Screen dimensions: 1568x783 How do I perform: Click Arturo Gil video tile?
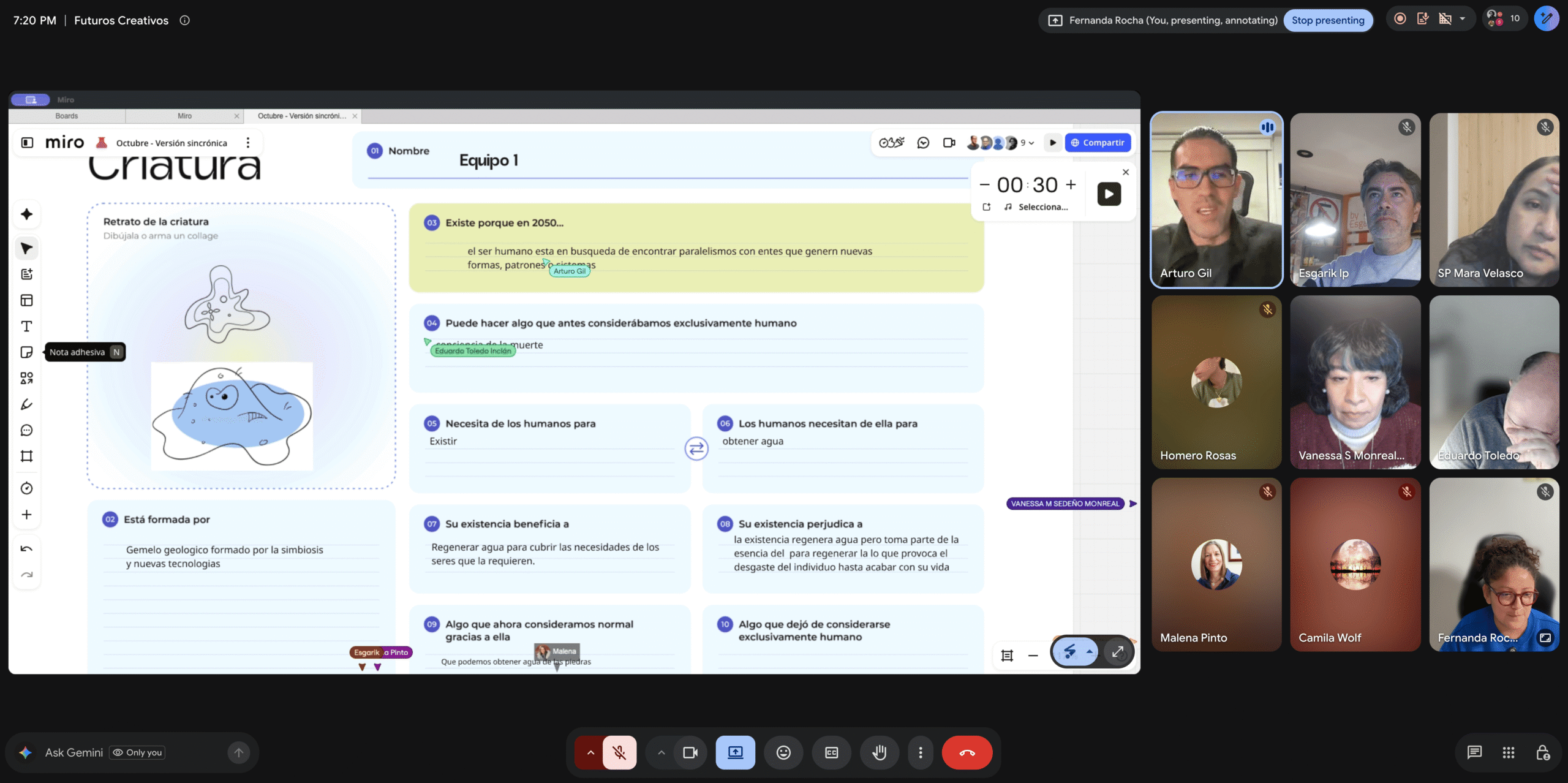point(1216,199)
